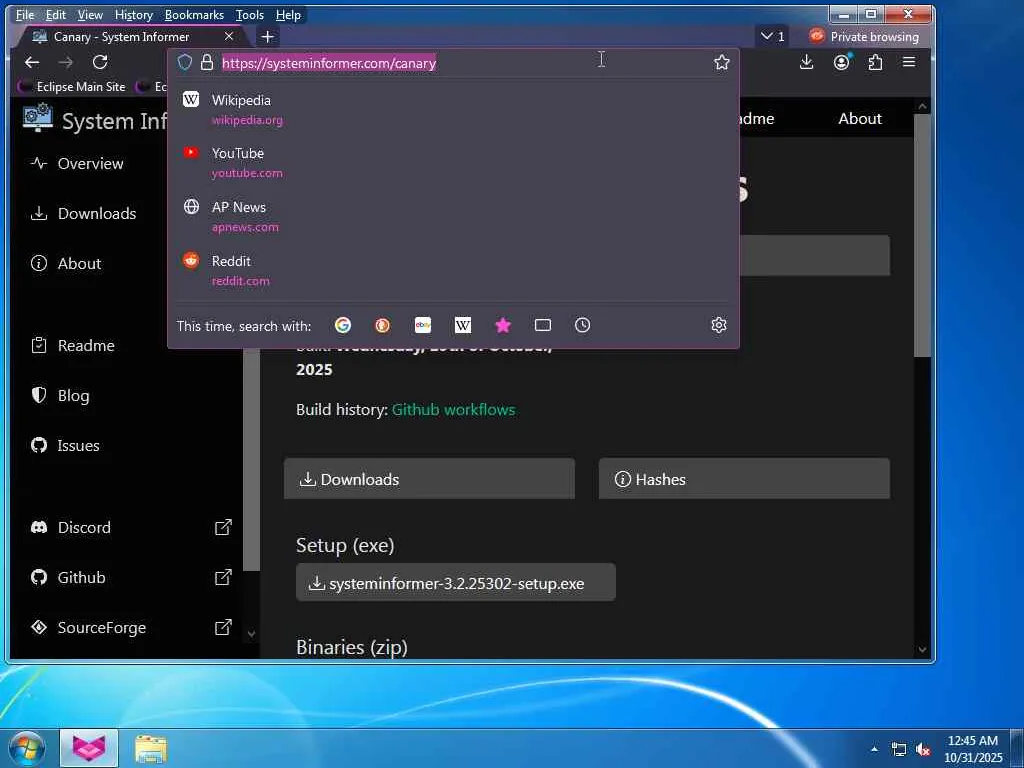Download systeminformer-3.2.25302-setup.exe
The width and height of the screenshot is (1024, 768).
click(455, 583)
